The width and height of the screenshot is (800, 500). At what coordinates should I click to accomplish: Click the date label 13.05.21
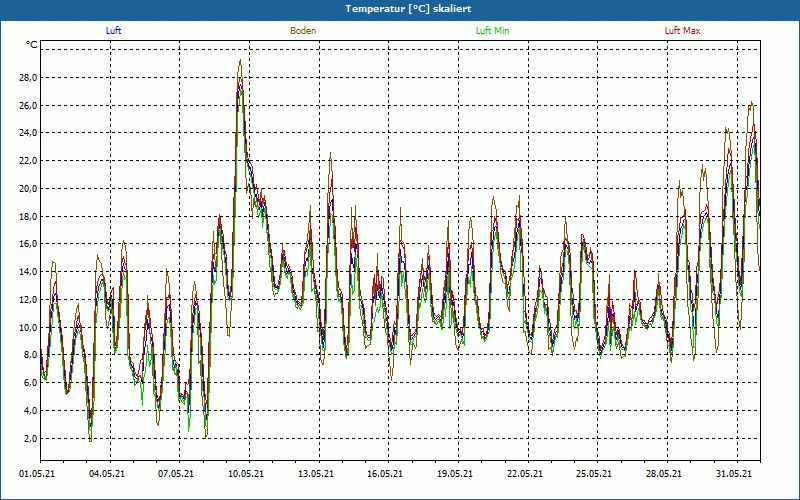[x=316, y=474]
